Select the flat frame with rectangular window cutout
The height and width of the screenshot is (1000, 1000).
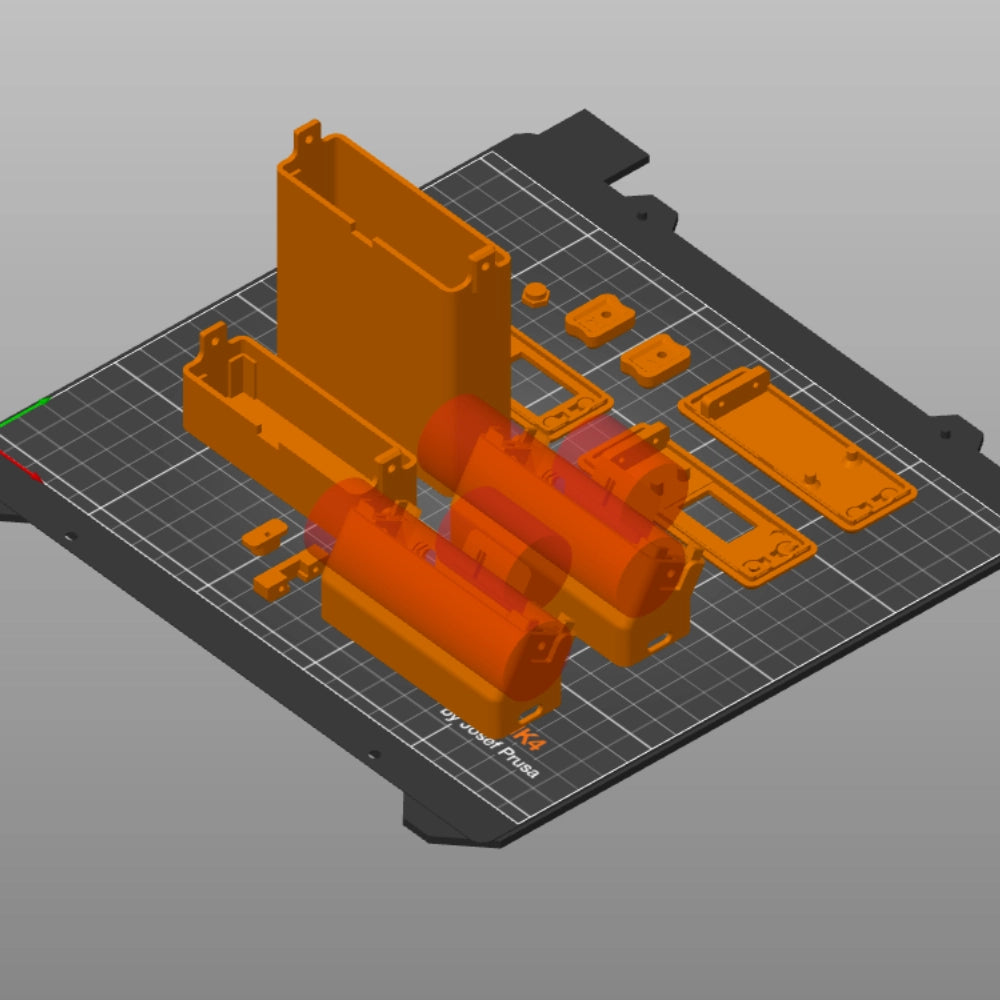[x=740, y=530]
